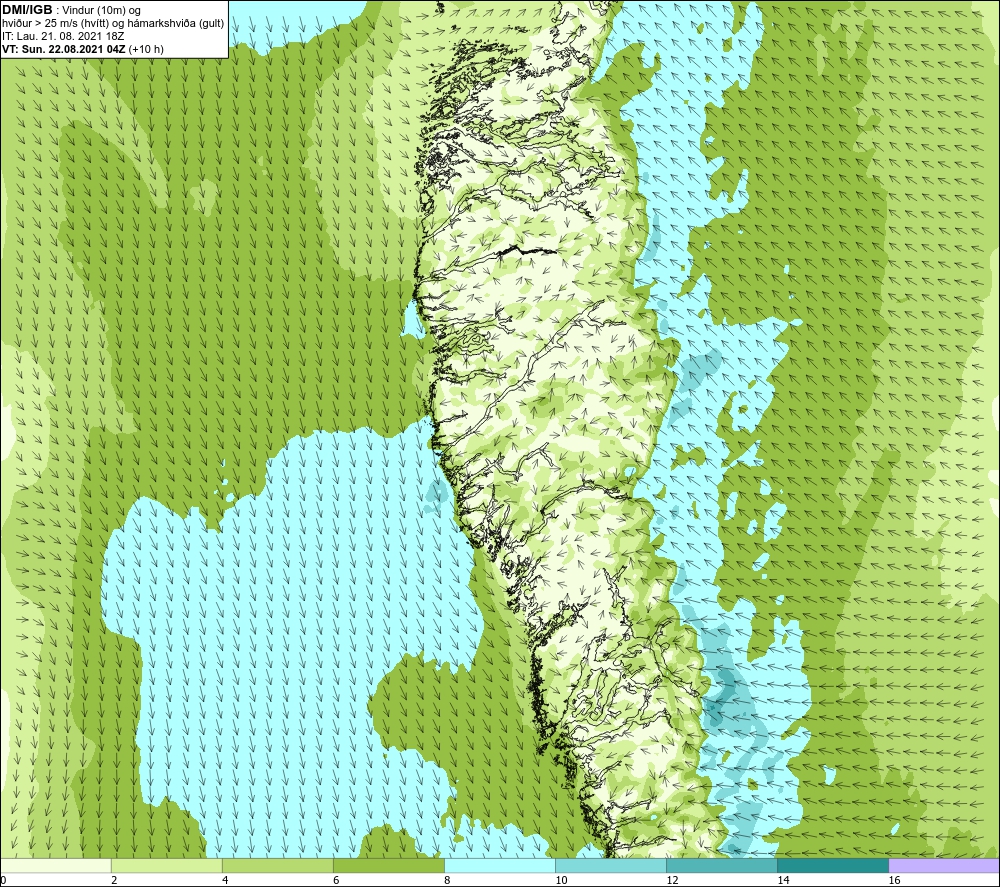The width and height of the screenshot is (1000, 887).
Task: Click the 'DMI/IGB' title text
Action: 27,10
